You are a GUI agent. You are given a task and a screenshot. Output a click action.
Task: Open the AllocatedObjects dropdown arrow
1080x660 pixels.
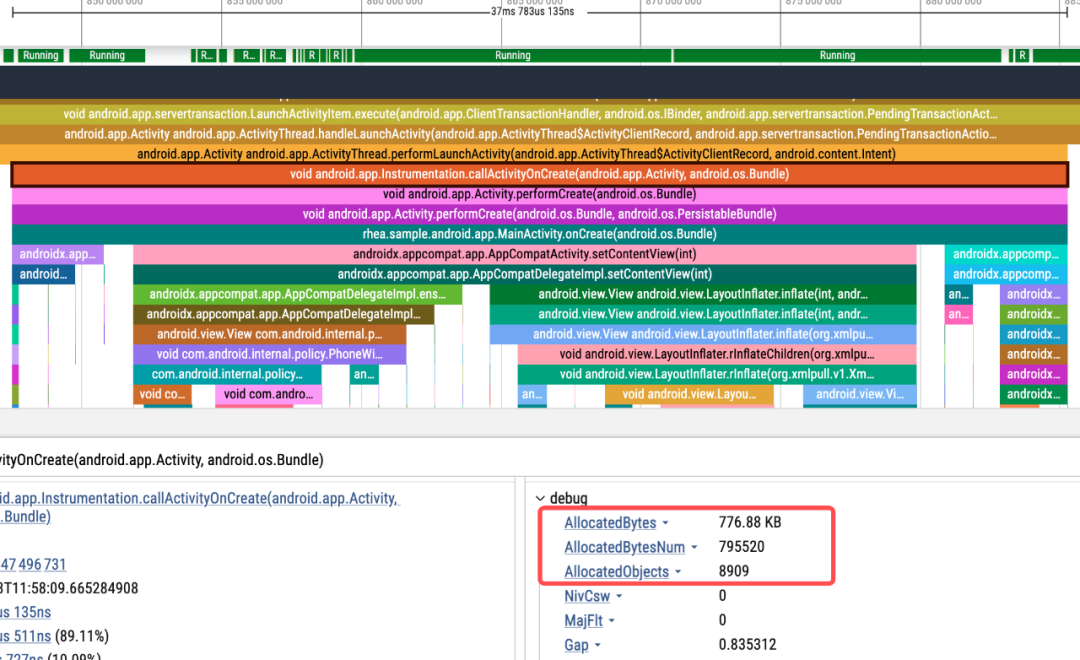[678, 572]
